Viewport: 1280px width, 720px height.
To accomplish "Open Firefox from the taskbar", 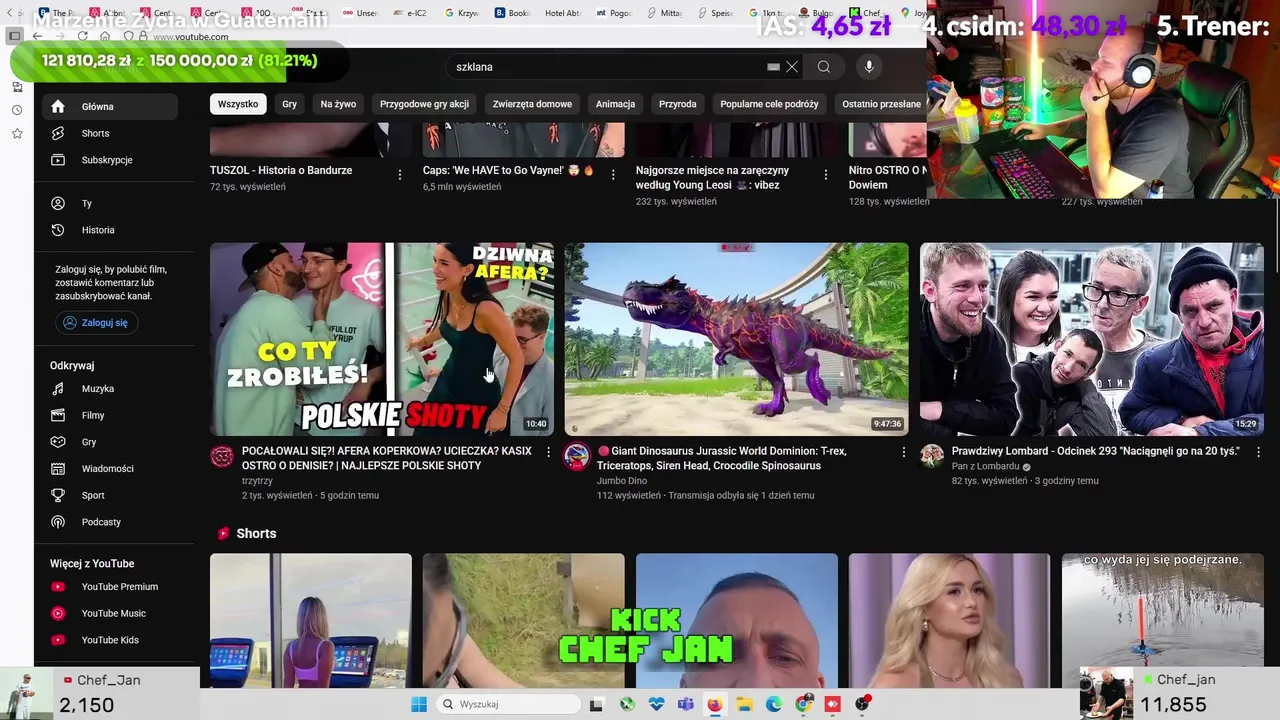I will [x=715, y=704].
